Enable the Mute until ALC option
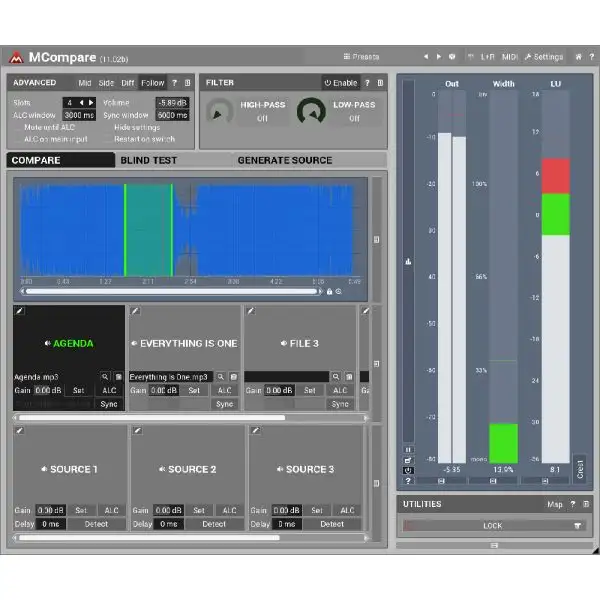Image resolution: width=600 pixels, height=600 pixels. tap(45, 127)
